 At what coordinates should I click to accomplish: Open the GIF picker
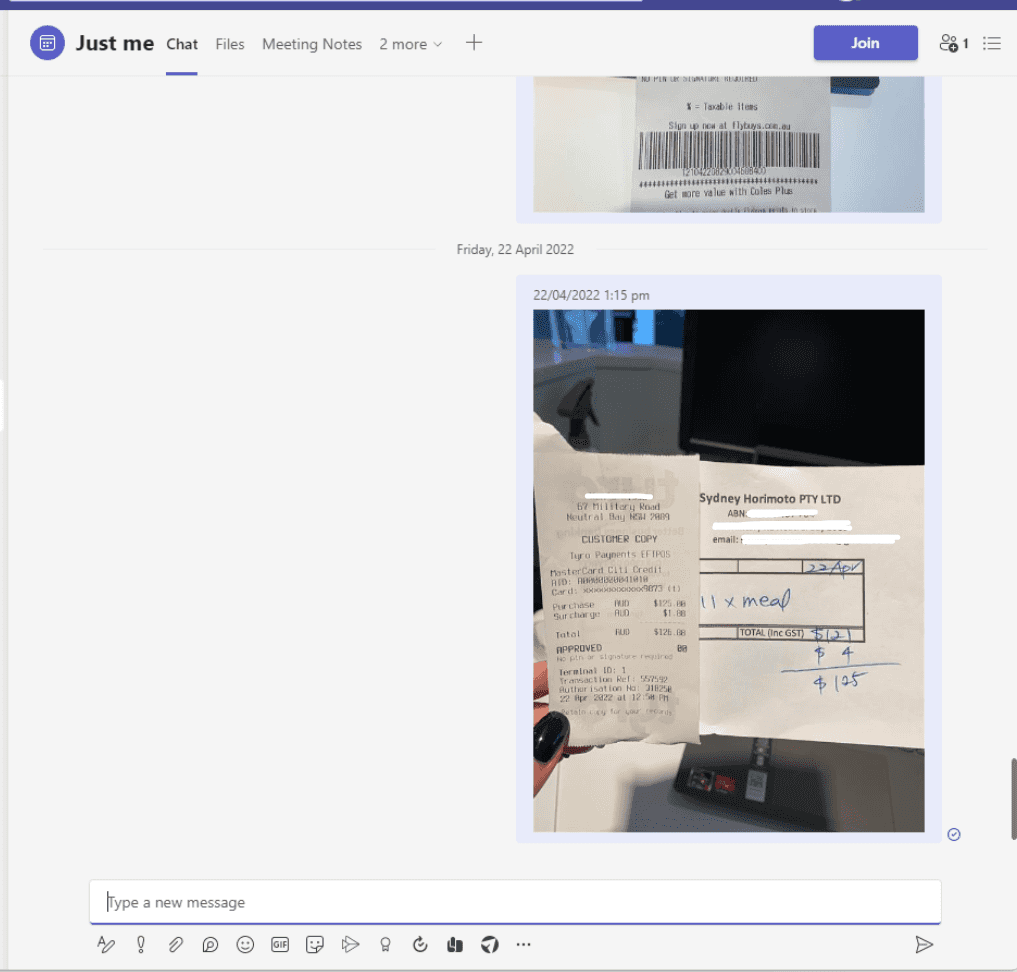280,944
